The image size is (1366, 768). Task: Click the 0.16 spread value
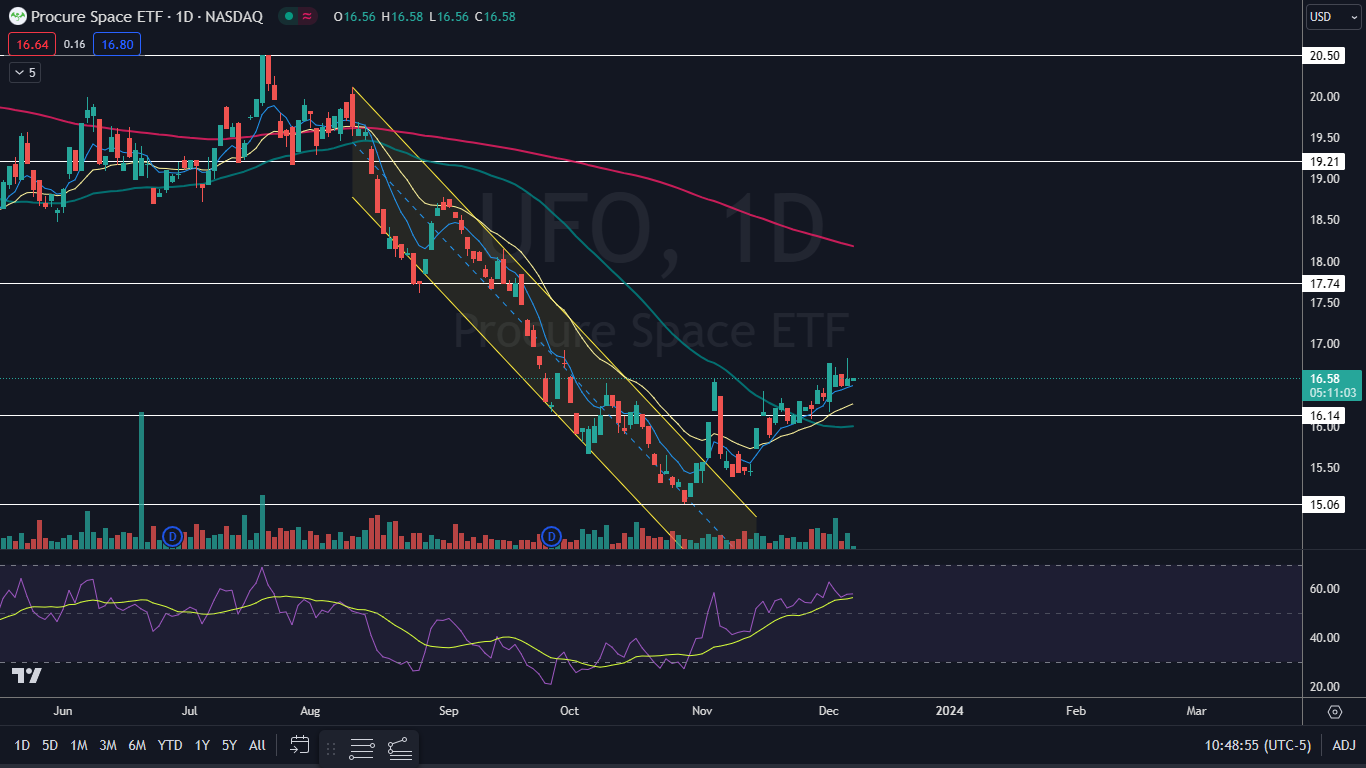click(x=74, y=44)
